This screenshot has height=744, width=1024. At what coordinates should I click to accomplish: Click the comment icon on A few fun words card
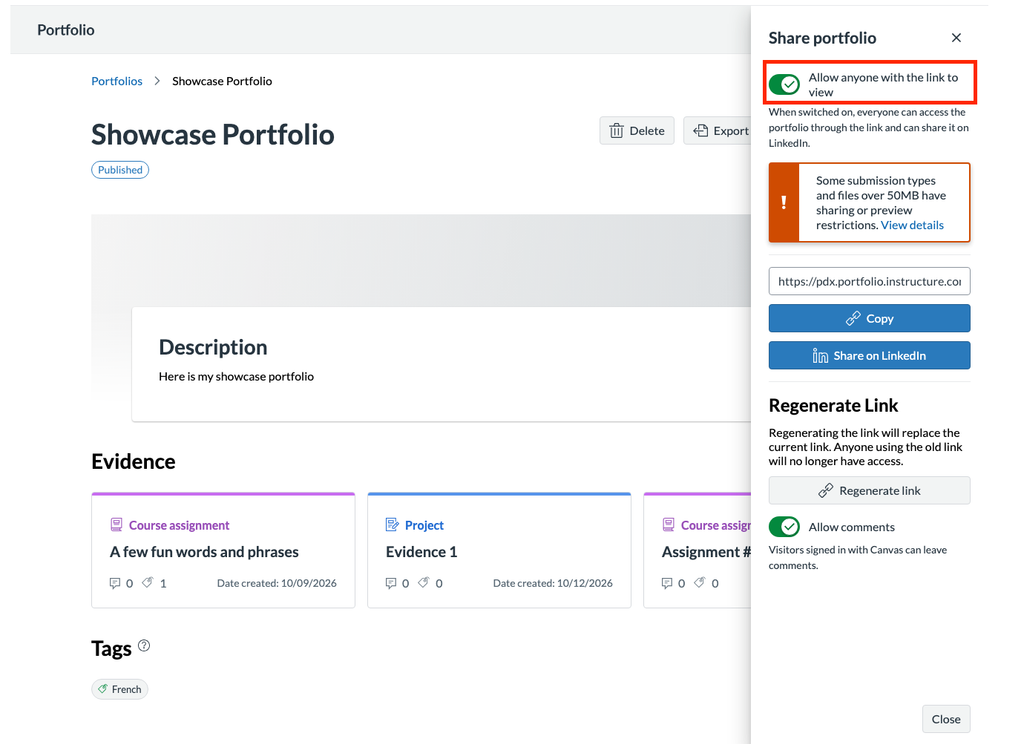pos(115,583)
